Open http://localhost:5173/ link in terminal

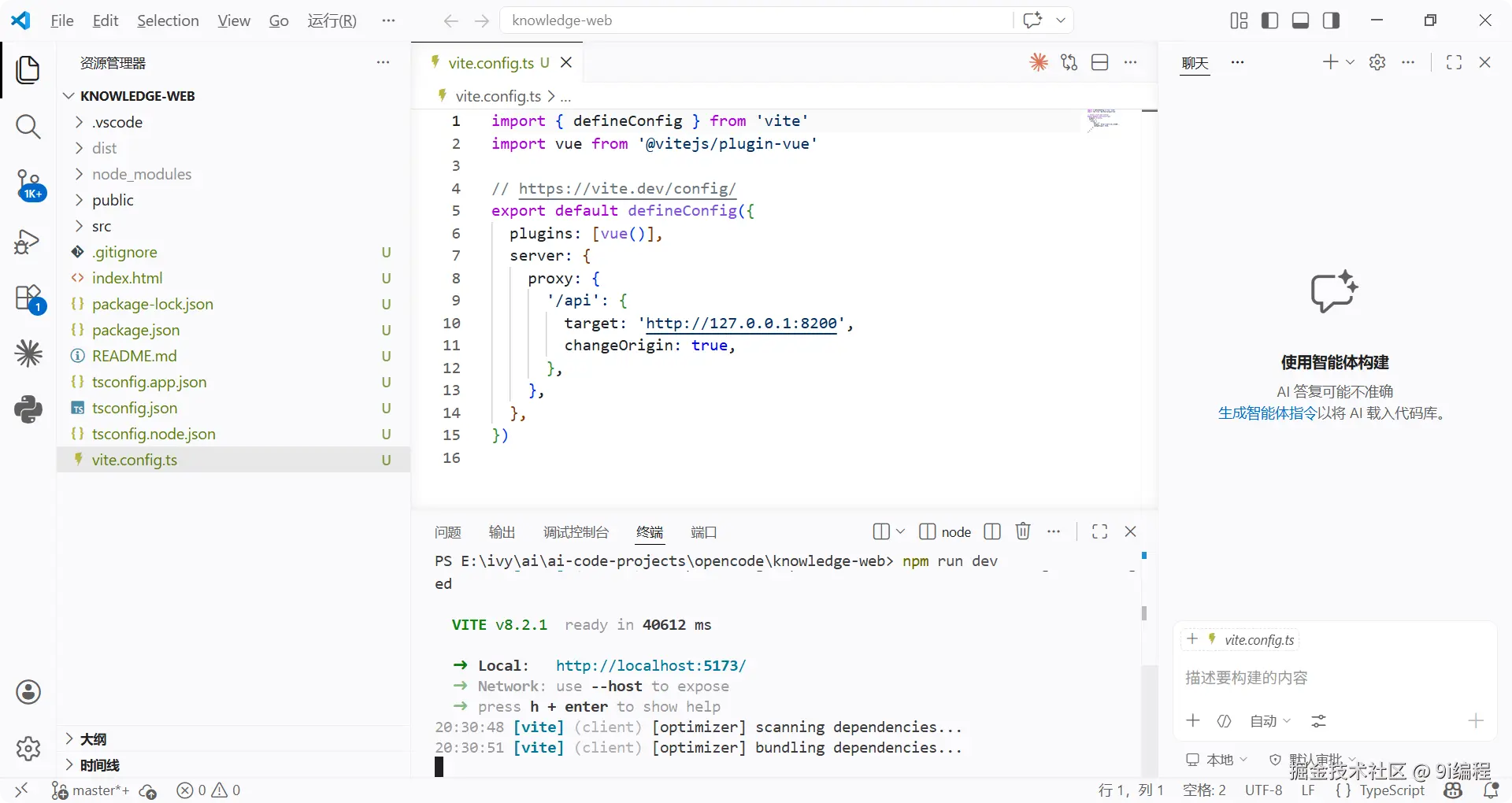pyautogui.click(x=650, y=665)
